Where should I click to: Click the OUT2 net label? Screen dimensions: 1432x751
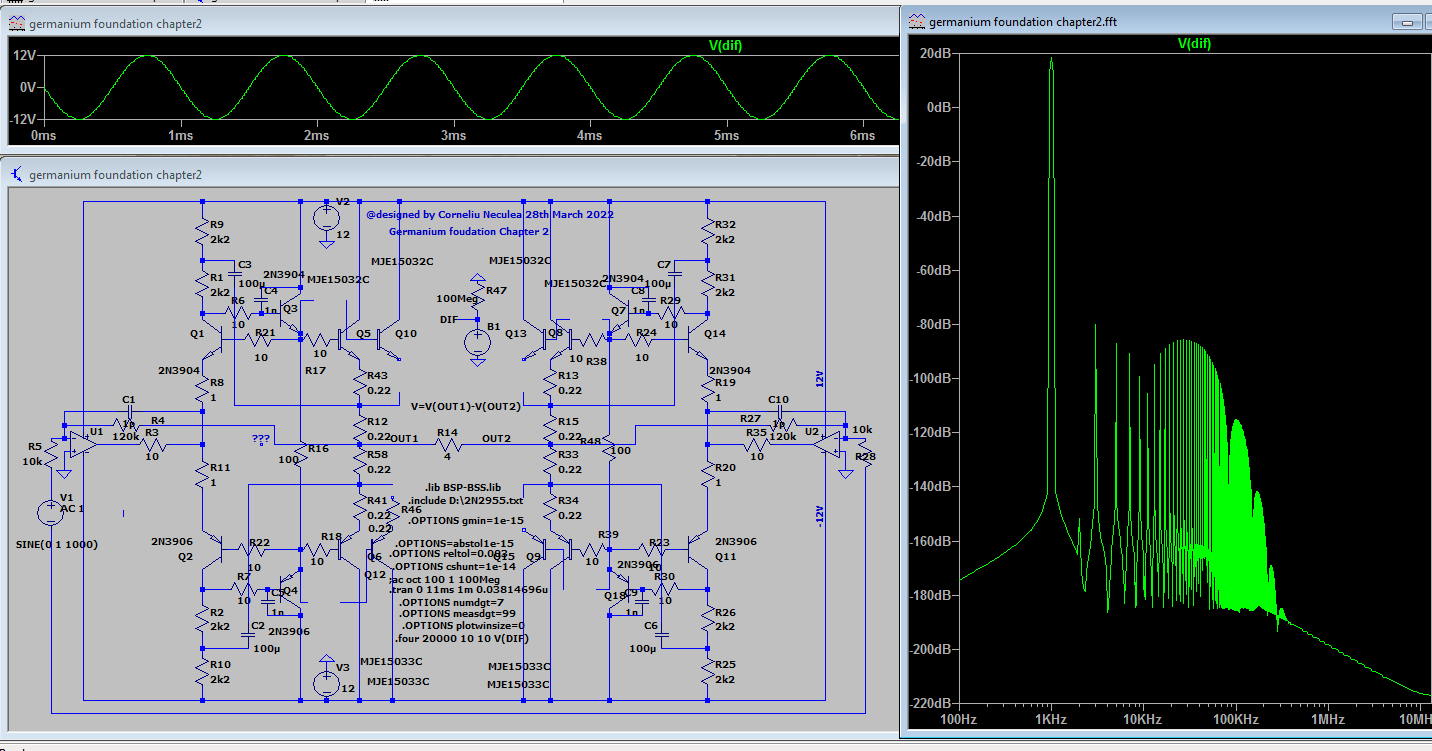497,438
